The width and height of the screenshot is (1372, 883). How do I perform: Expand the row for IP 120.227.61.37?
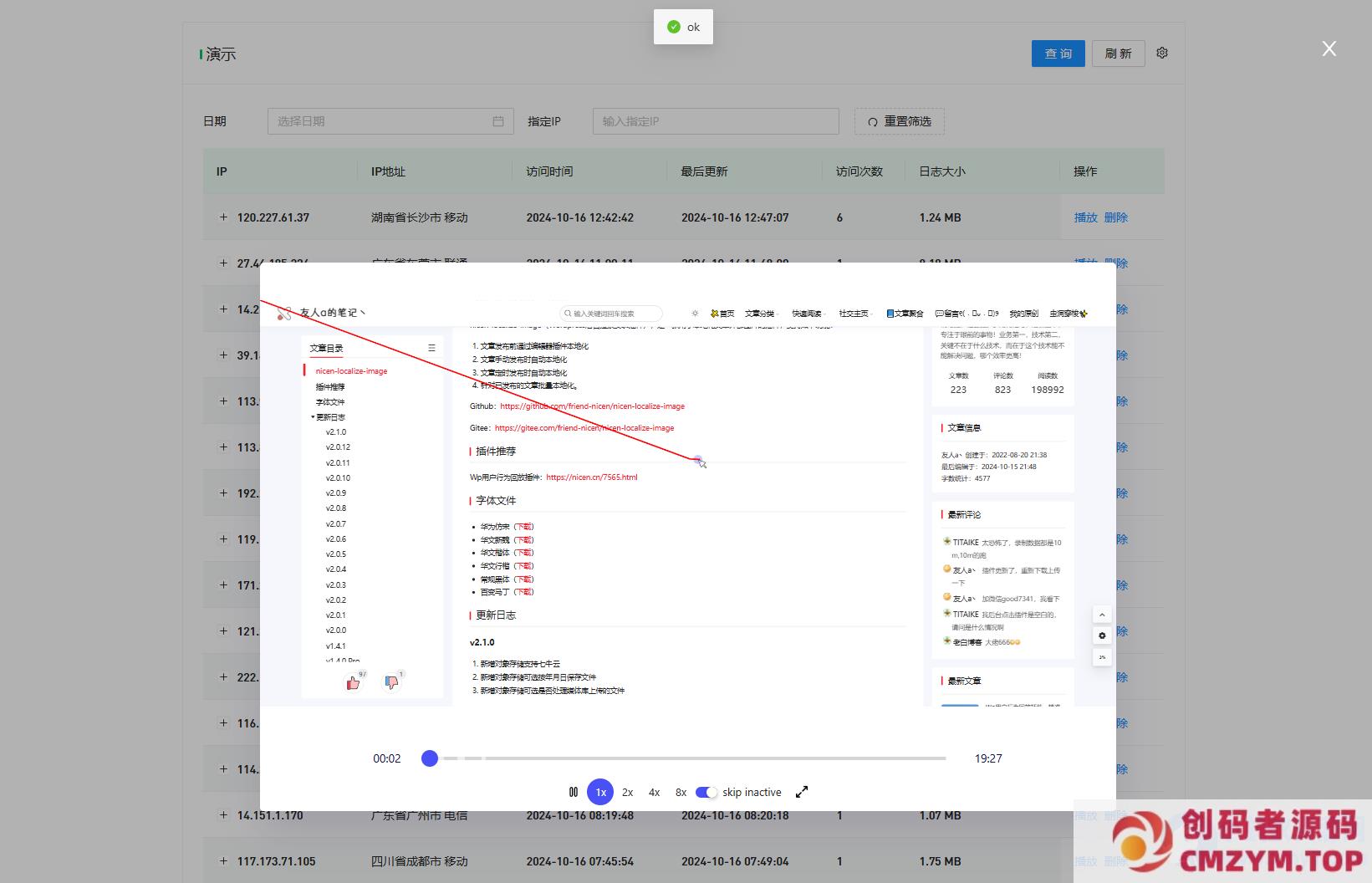223,217
